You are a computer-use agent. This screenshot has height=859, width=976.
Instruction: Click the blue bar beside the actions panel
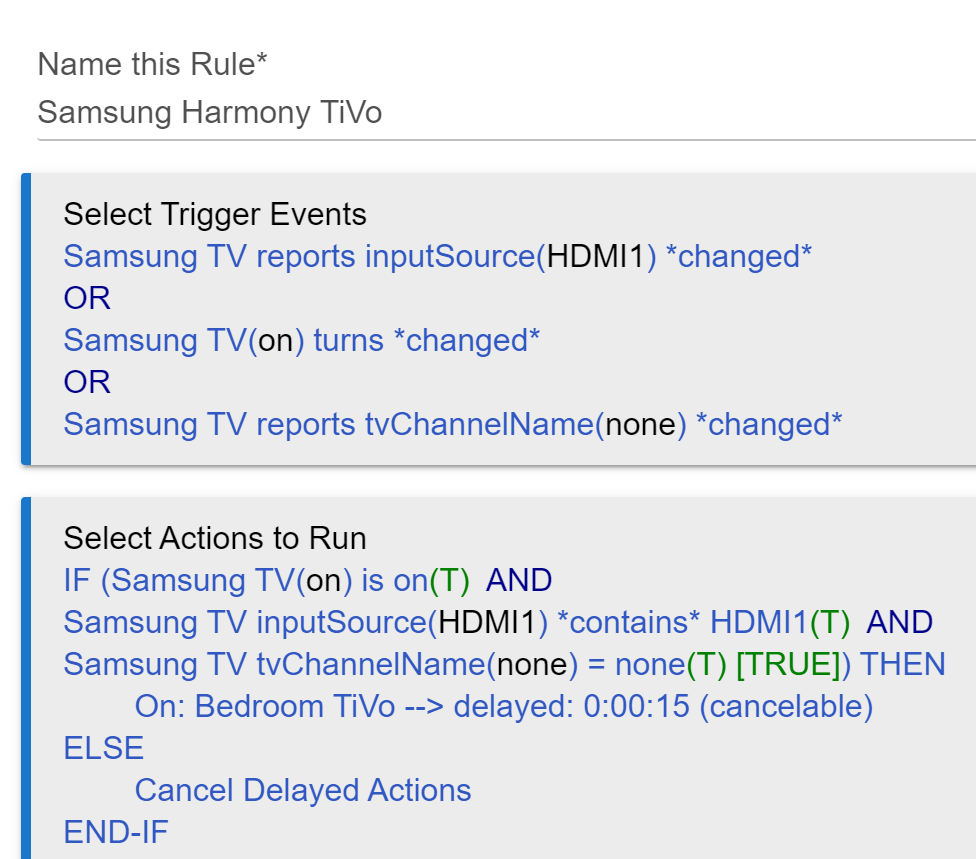(x=26, y=678)
